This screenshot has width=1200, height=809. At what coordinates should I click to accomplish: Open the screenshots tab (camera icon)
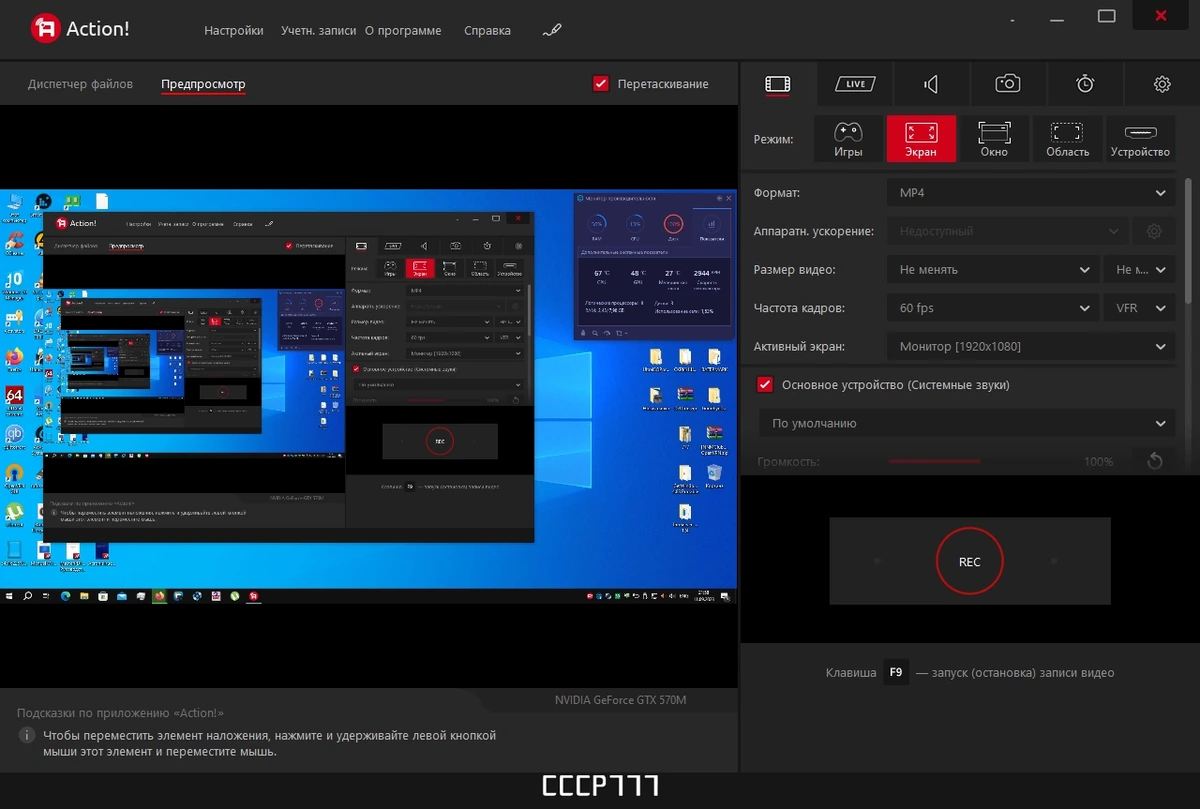[x=1008, y=84]
